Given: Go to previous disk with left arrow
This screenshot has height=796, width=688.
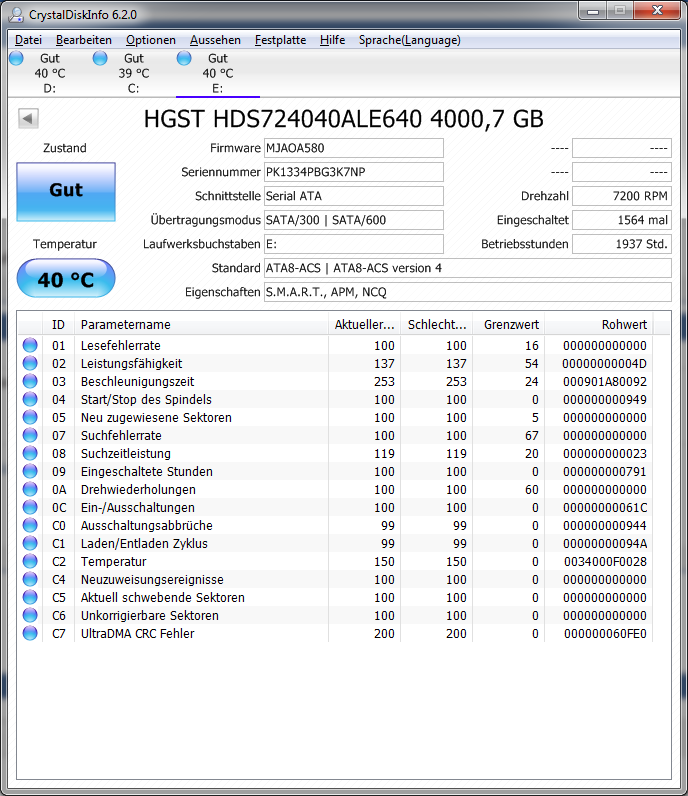Looking at the screenshot, I should point(28,119).
